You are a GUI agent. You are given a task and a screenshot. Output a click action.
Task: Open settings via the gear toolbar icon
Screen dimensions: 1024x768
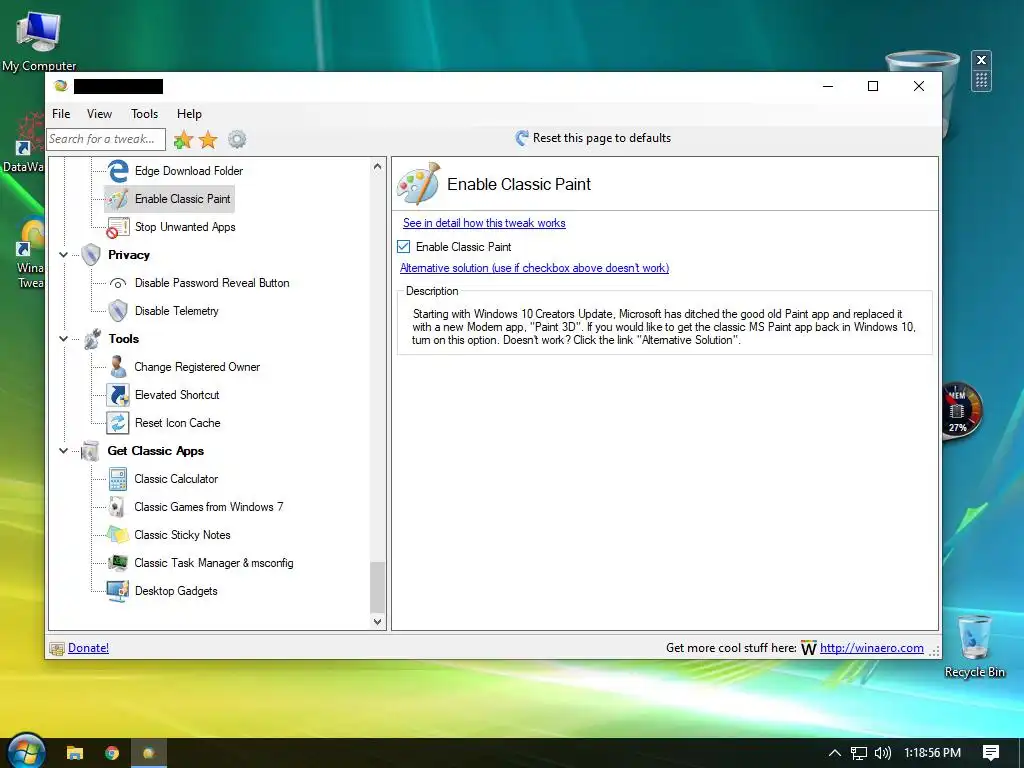coord(237,139)
